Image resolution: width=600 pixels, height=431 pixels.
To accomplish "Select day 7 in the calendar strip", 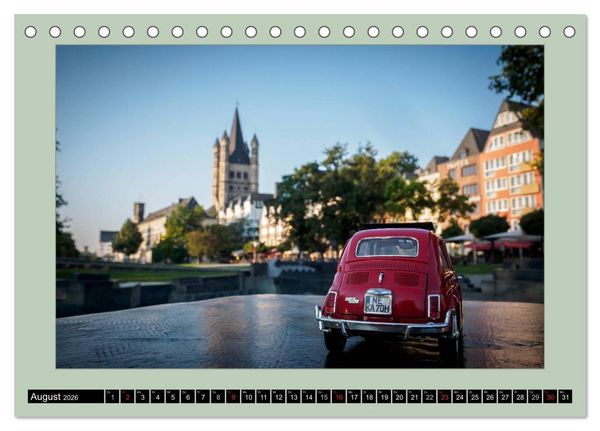I will tap(203, 397).
